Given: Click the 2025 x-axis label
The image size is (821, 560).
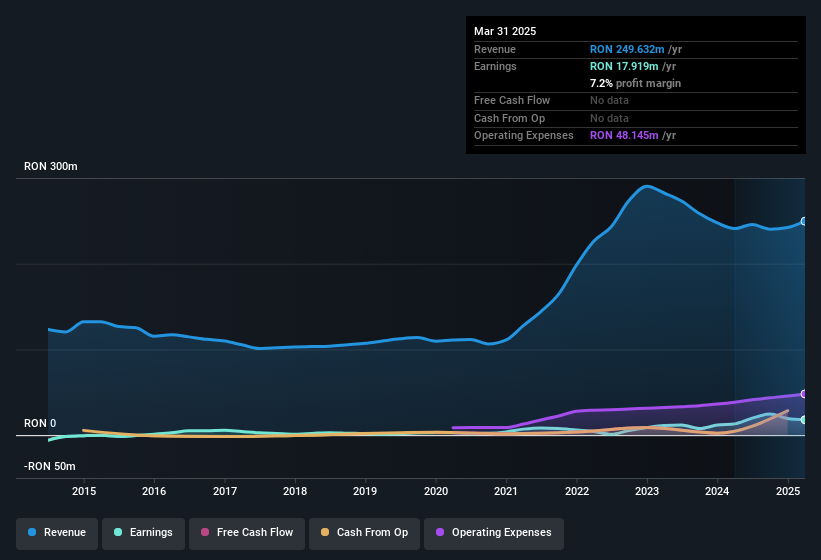Looking at the screenshot, I should [787, 491].
